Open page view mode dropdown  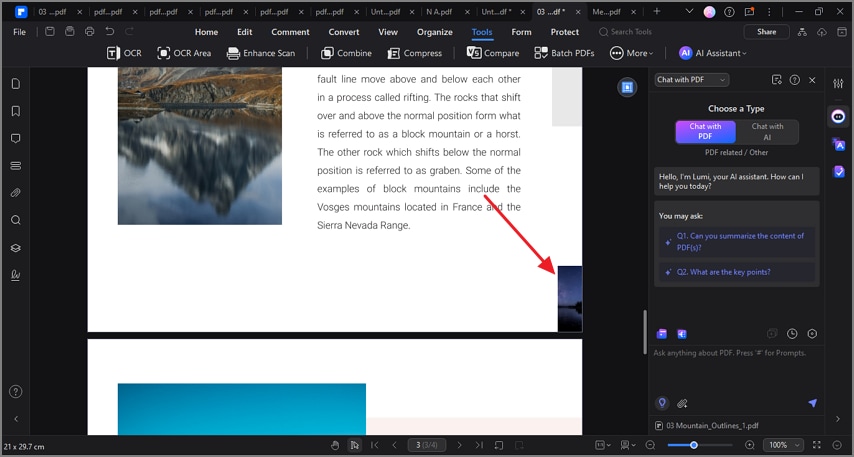628,445
